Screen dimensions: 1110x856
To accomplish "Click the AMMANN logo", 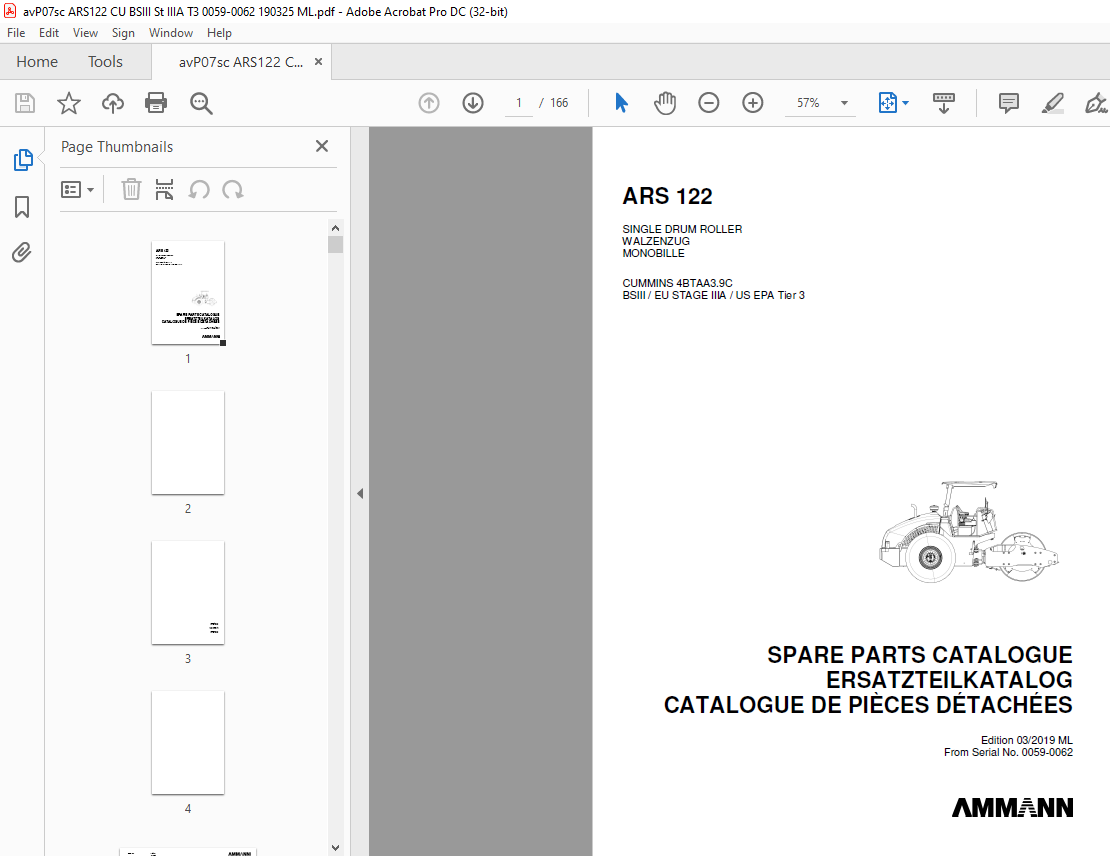I will pyautogui.click(x=1012, y=808).
